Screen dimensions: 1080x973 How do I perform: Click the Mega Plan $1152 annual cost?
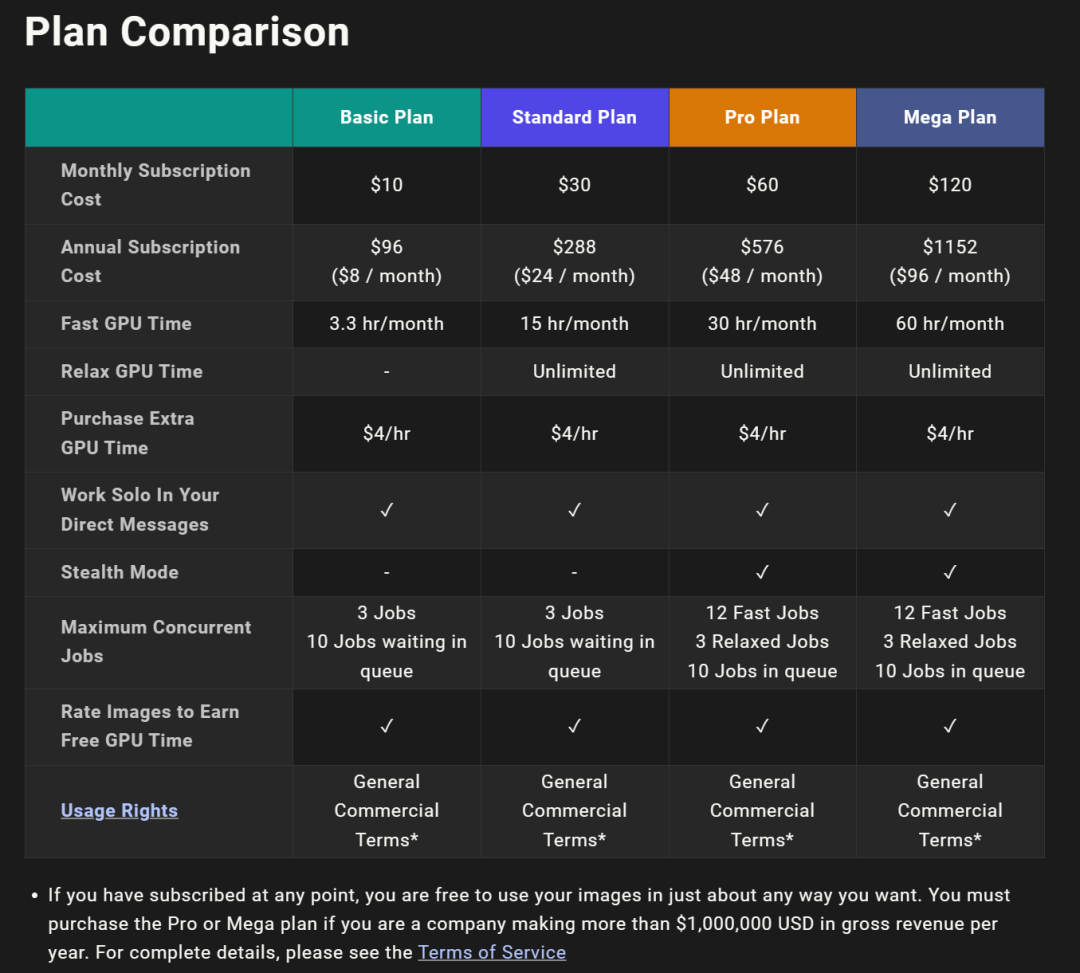coord(950,247)
